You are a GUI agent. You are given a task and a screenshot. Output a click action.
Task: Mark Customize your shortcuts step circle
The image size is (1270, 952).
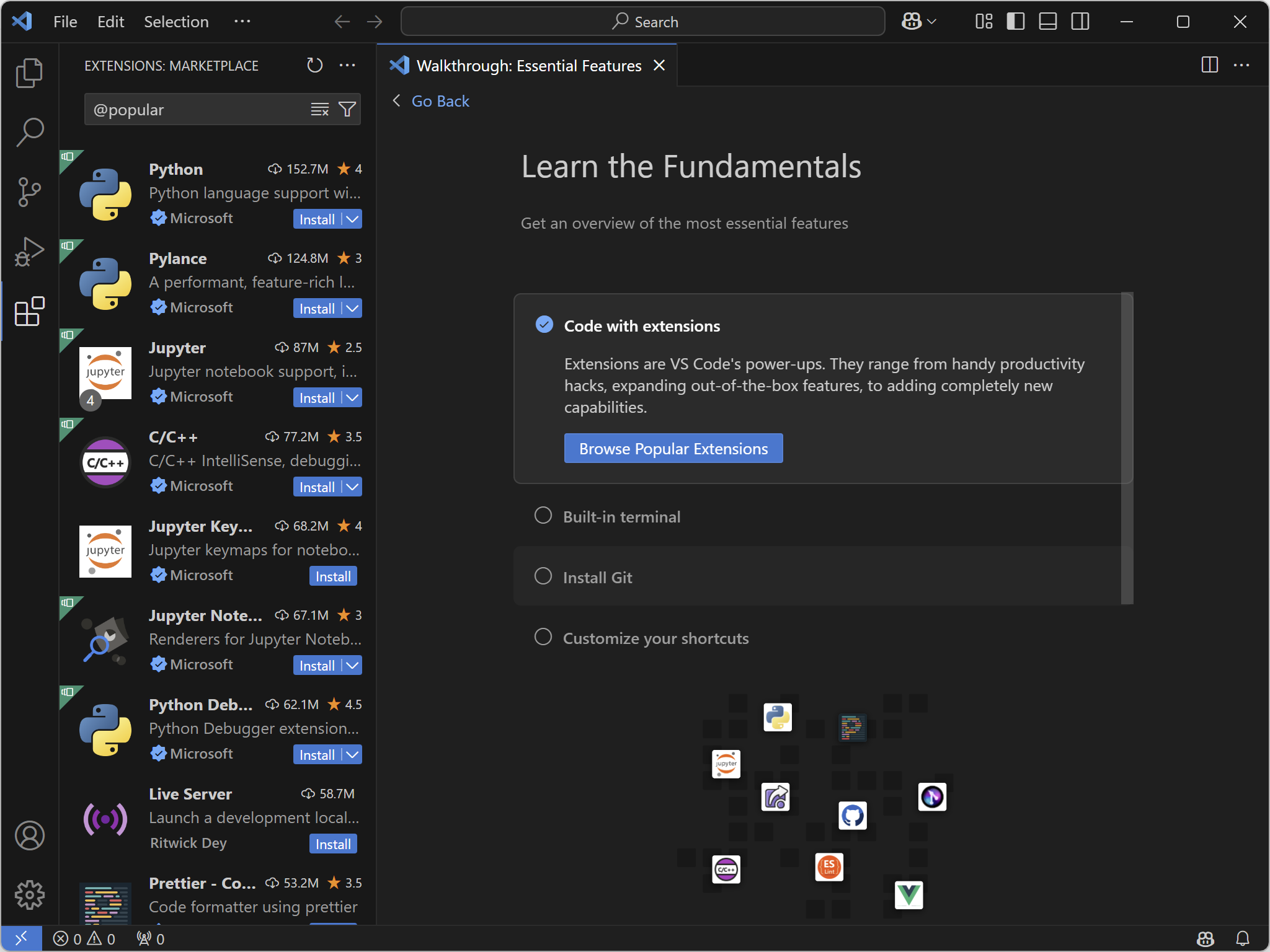click(x=543, y=637)
